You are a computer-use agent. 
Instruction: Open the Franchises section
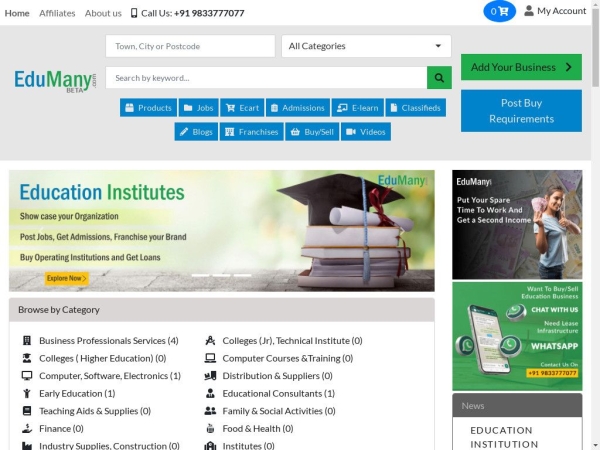point(251,132)
